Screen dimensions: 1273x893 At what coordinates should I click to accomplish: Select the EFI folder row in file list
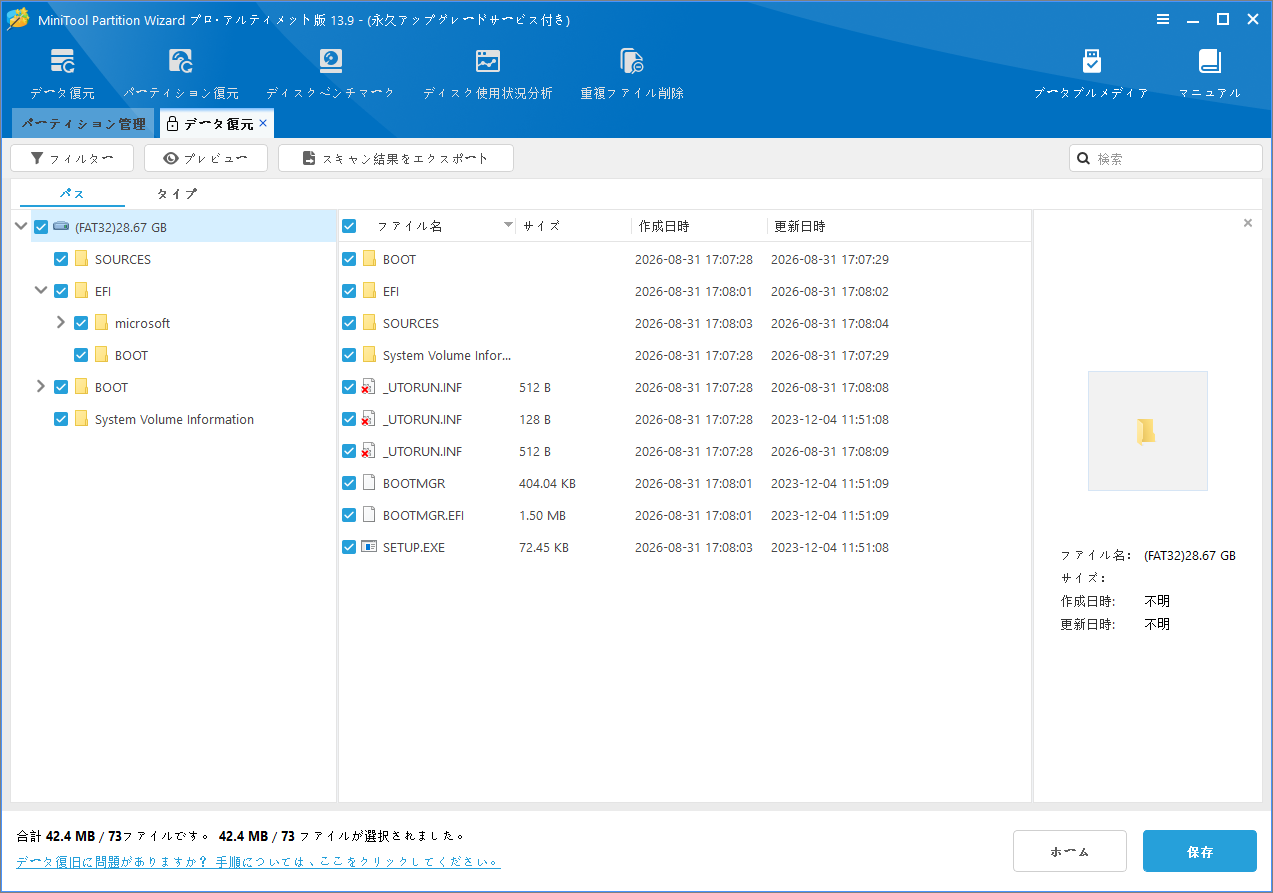pos(684,291)
